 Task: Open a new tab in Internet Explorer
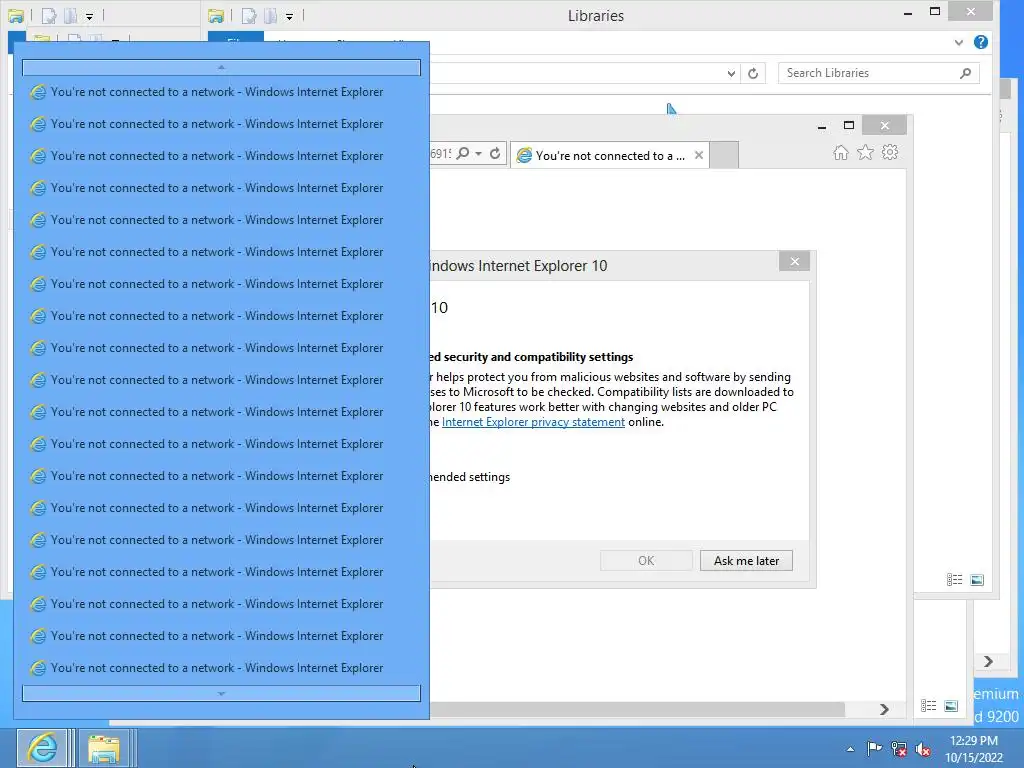[724, 155]
